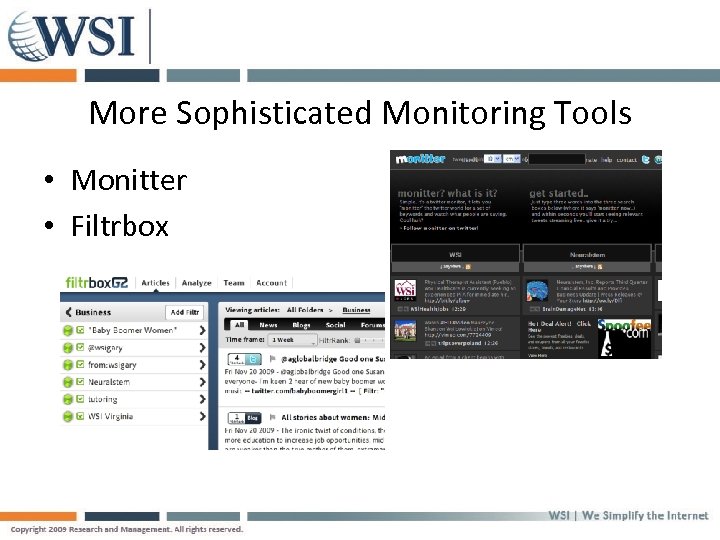
Task: Click the Twitter source badge on @aglobalbridge article
Action: pyautogui.click(x=253, y=359)
